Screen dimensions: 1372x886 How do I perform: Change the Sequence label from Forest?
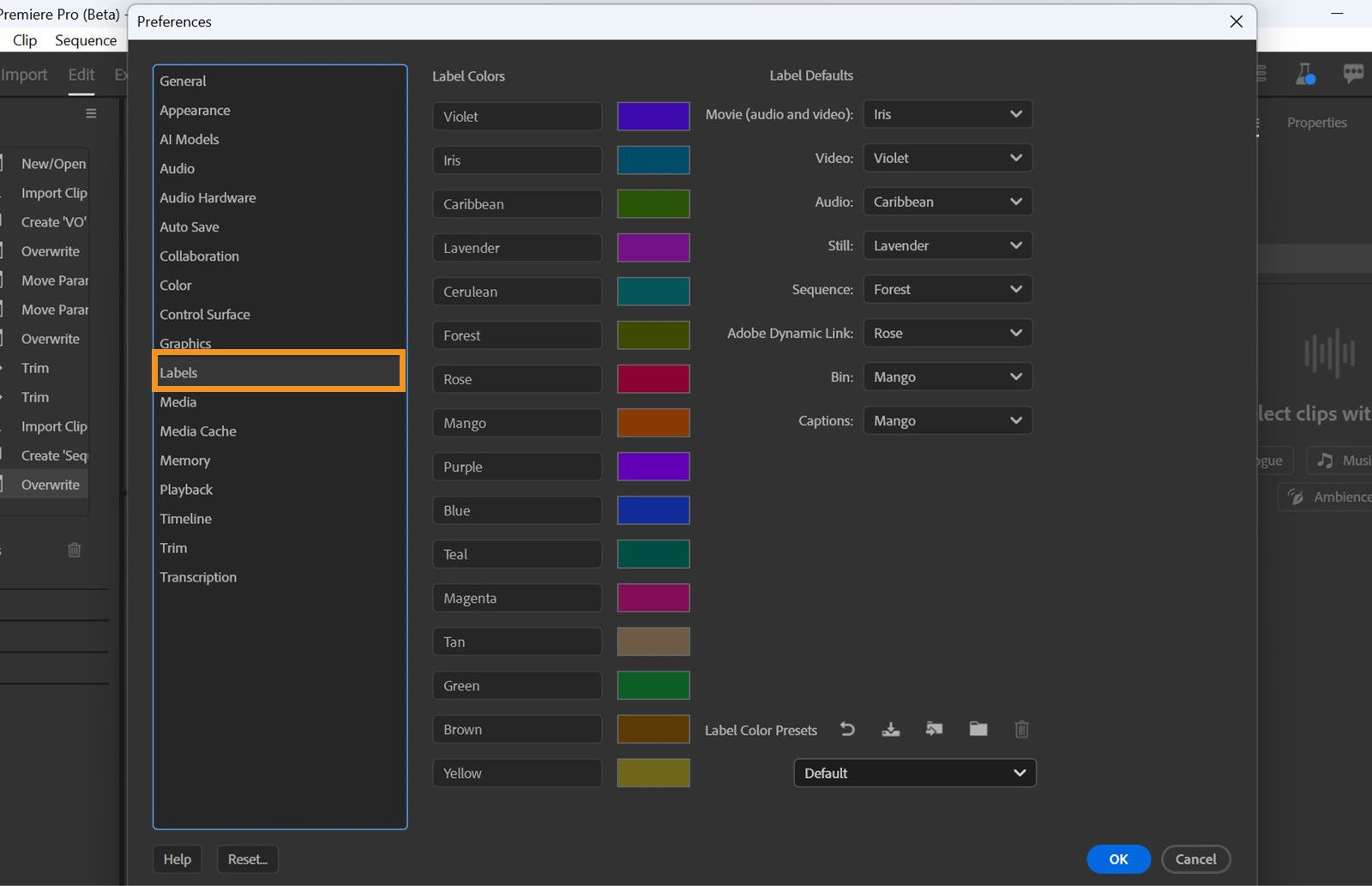(947, 289)
